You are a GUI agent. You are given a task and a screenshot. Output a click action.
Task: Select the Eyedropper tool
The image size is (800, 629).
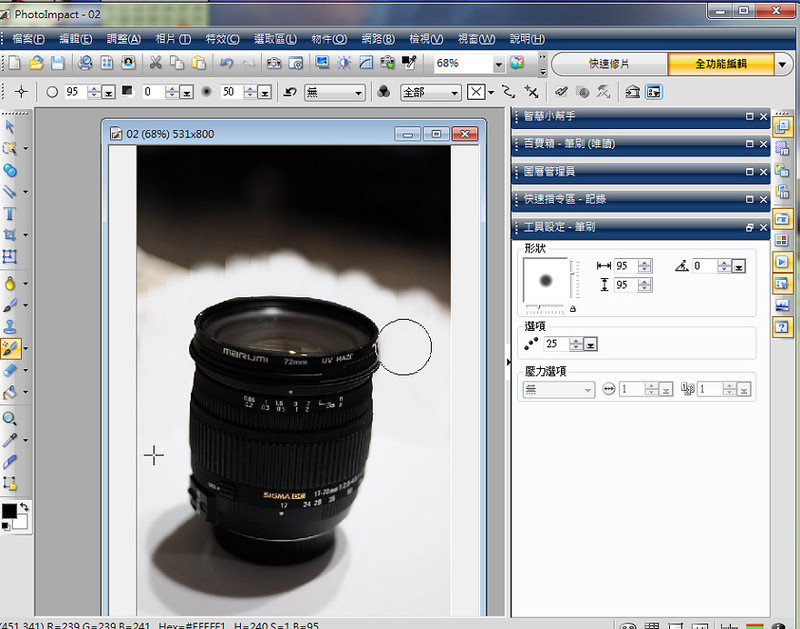10,440
